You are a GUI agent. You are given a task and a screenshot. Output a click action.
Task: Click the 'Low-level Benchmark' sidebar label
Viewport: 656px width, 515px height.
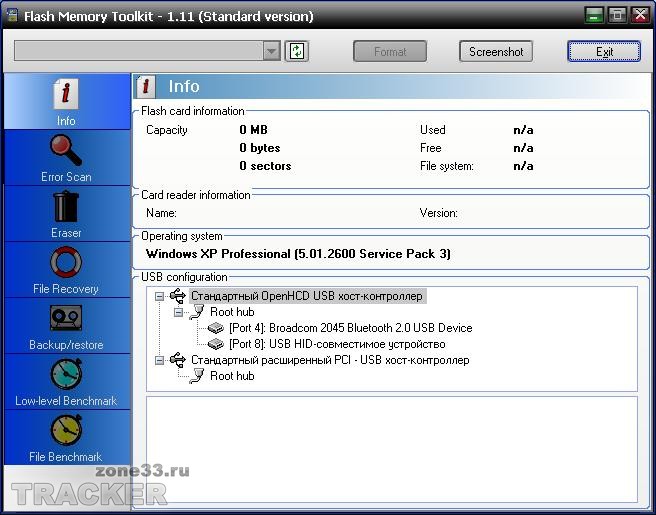[x=66, y=401]
